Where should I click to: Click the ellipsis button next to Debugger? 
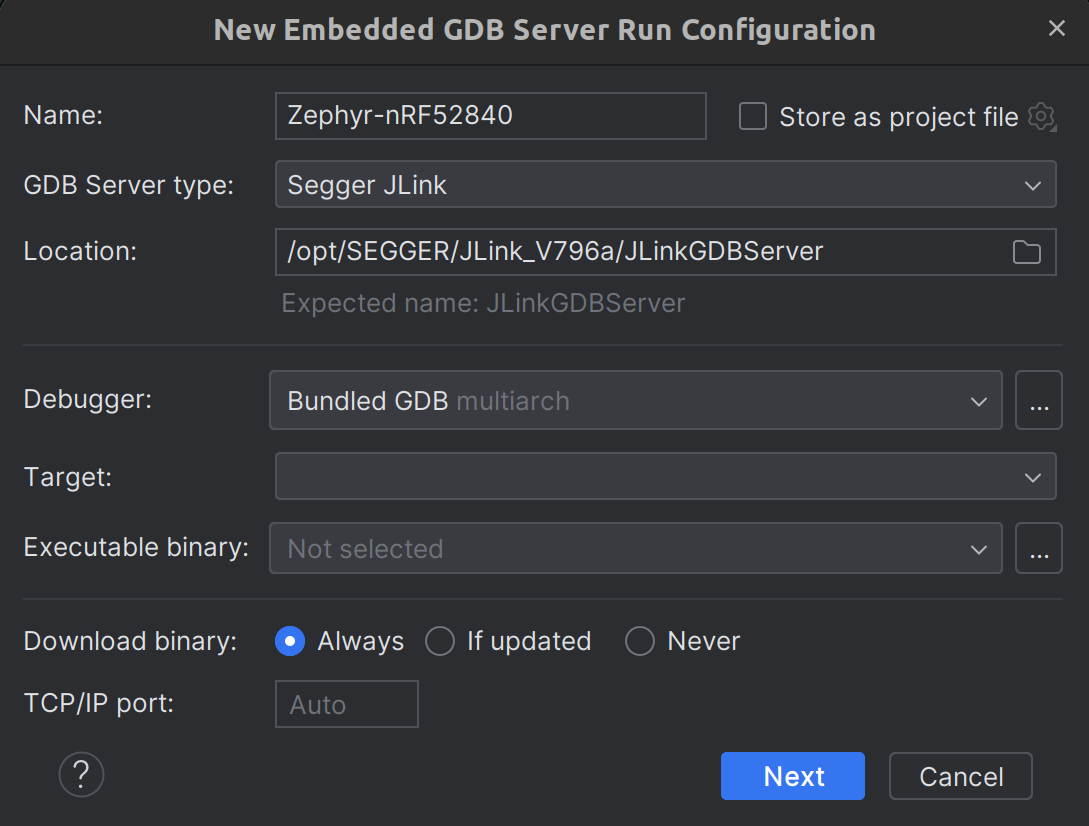click(1038, 400)
